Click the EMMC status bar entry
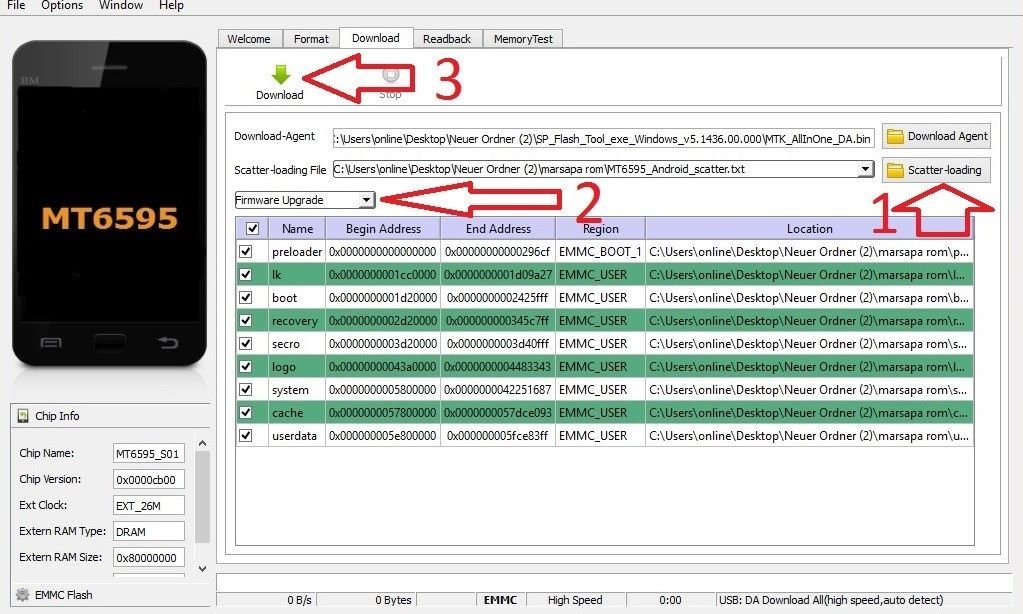The height and width of the screenshot is (614, 1023). pos(500,600)
